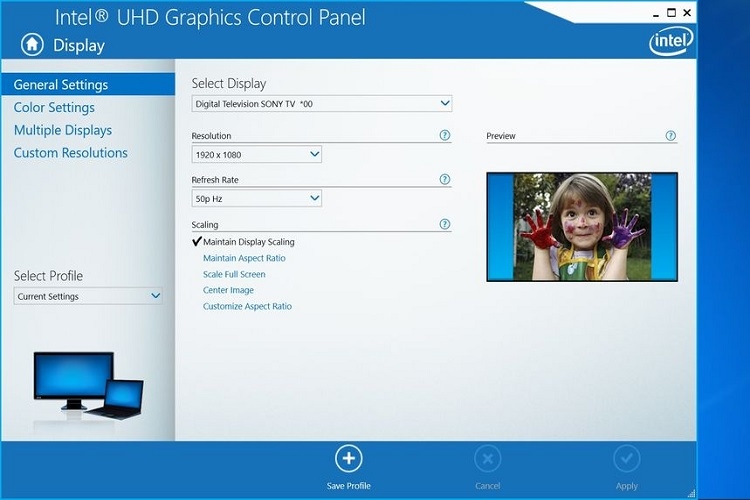Open the Resolution 1920 x 1080 dropdown
This screenshot has width=750, height=500.
[x=257, y=155]
